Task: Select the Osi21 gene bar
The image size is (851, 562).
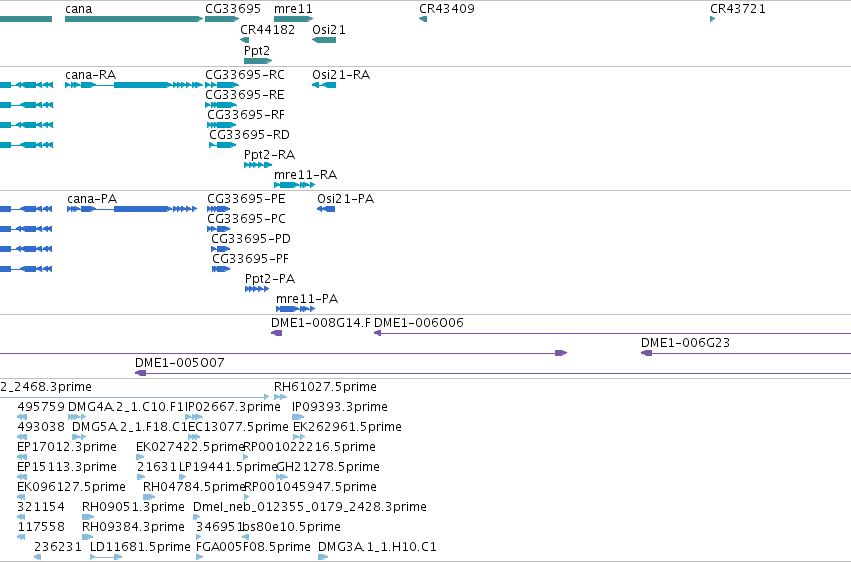Action: coord(324,40)
